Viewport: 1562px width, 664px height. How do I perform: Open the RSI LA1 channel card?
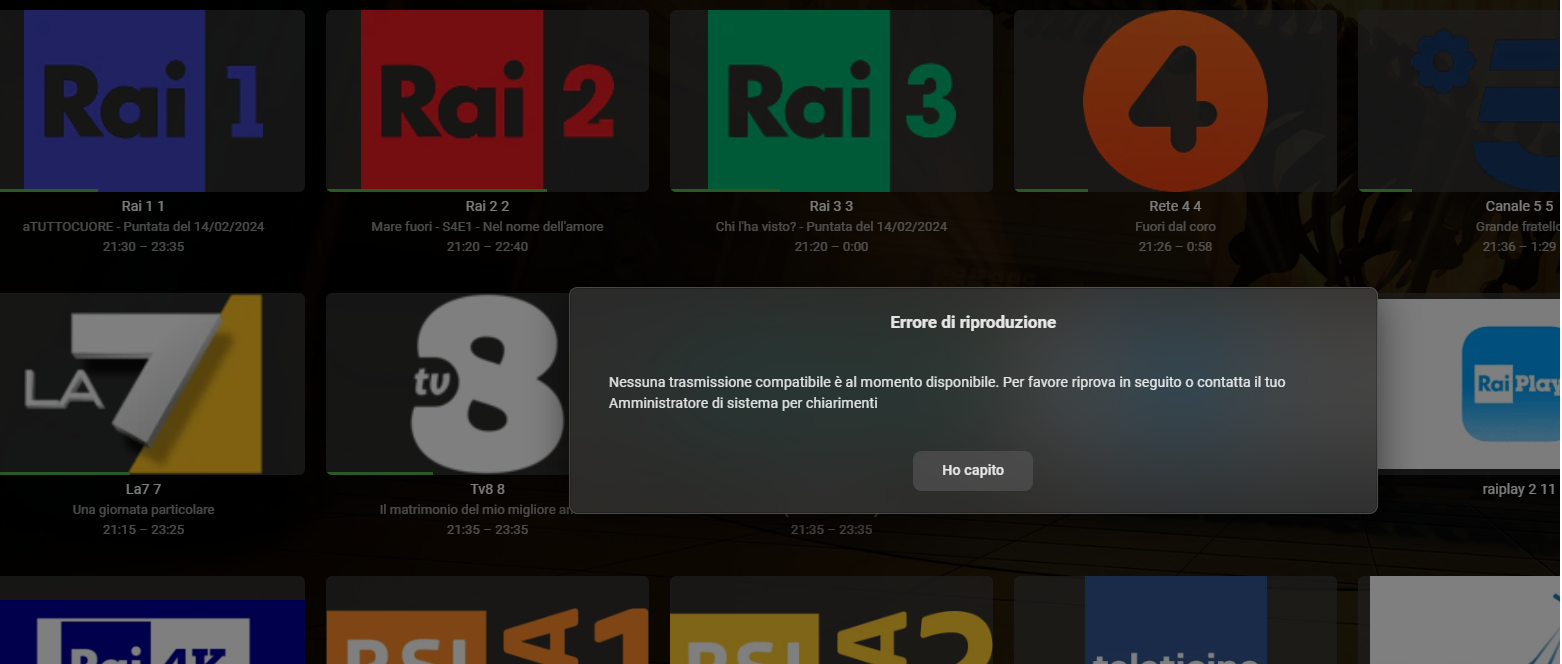coord(487,620)
